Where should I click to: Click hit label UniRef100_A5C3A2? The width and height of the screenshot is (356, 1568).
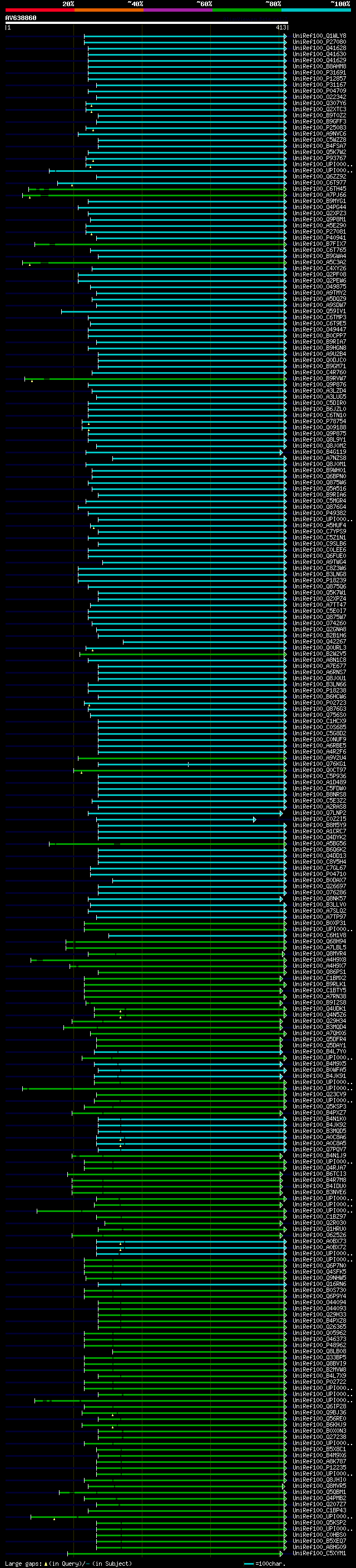[319, 263]
